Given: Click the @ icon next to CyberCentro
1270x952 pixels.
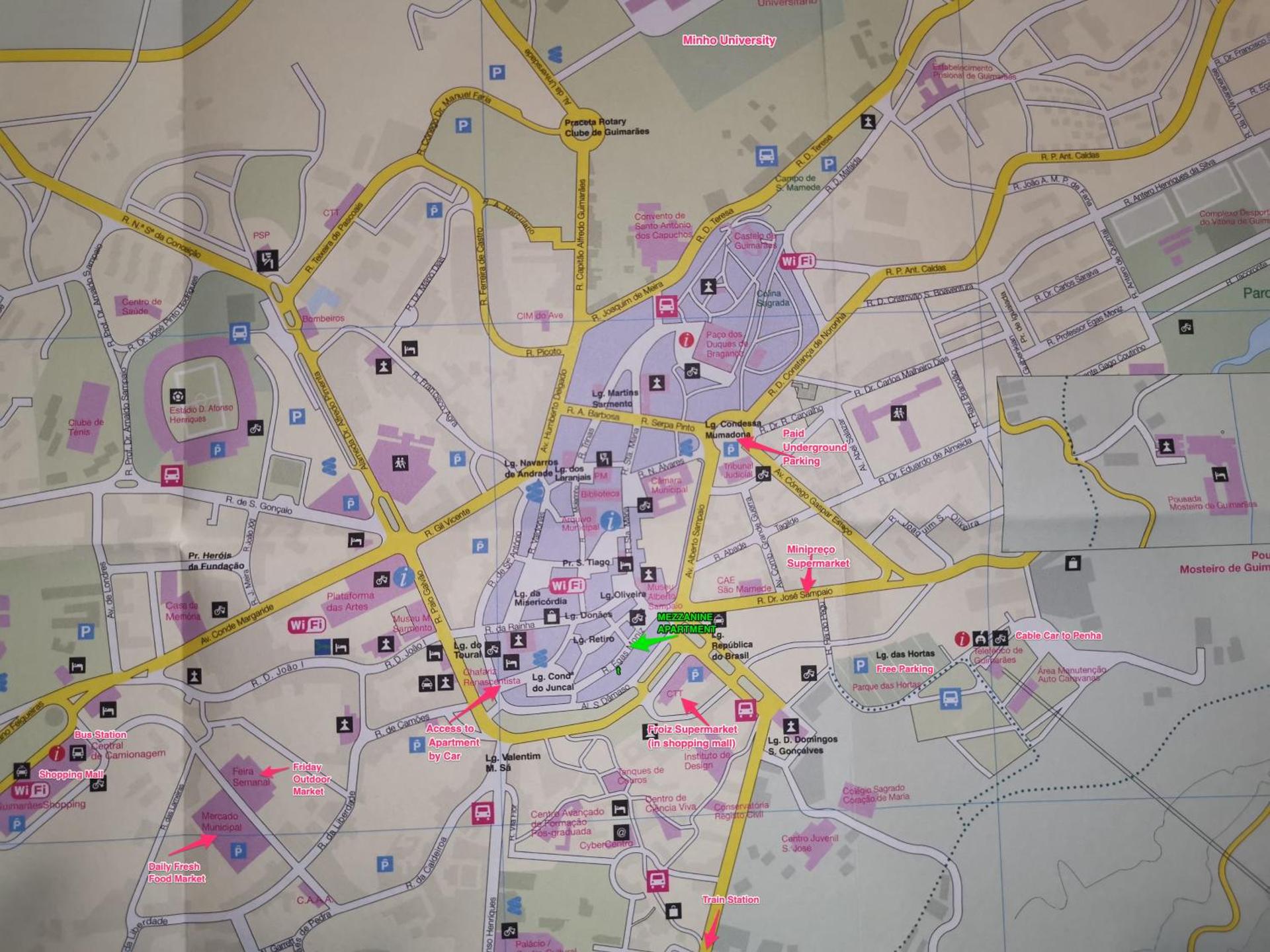Looking at the screenshot, I should click(620, 832).
